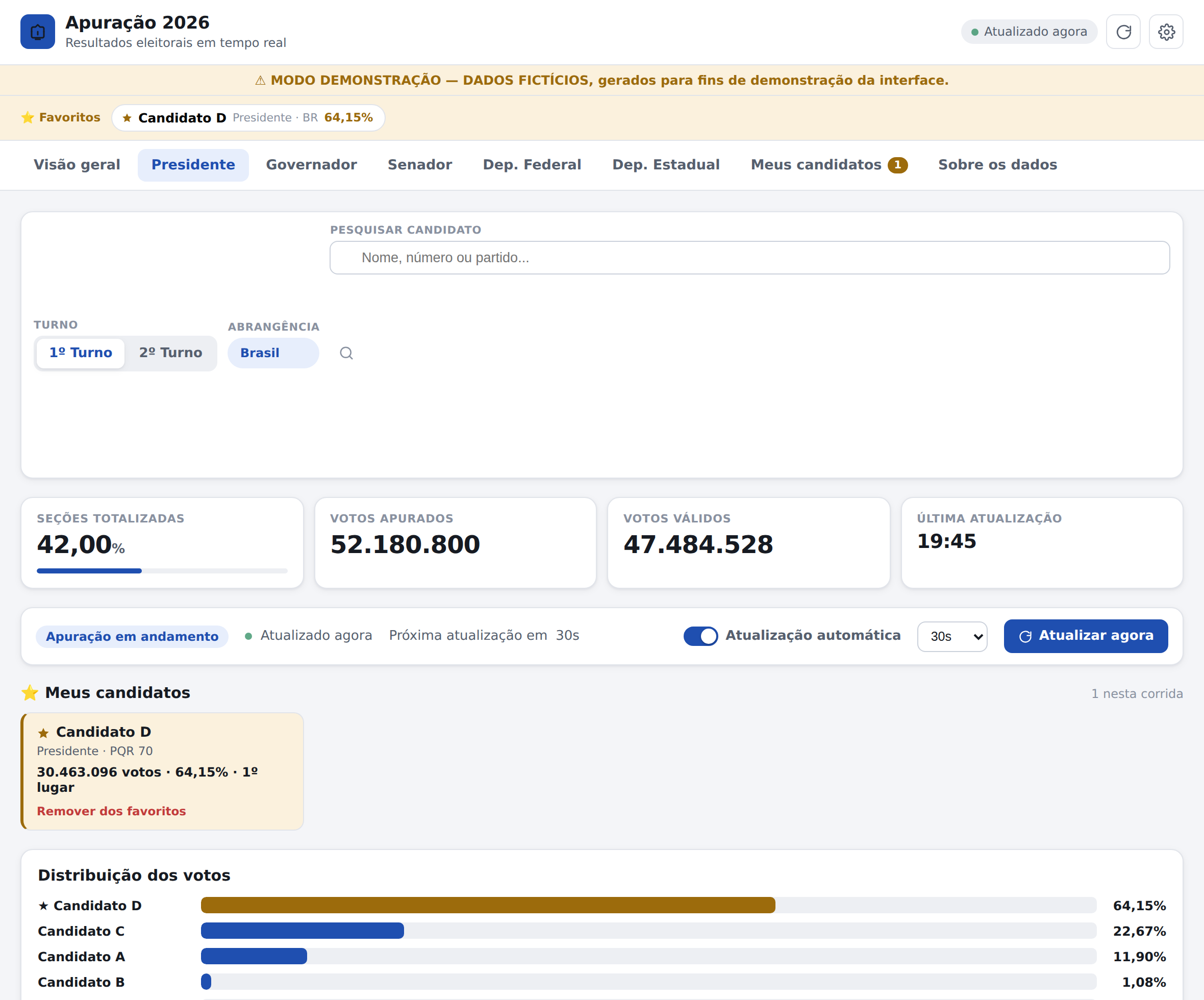This screenshot has width=1204, height=1000.
Task: Click the star icon in the Candidato D favorite card
Action: click(x=43, y=733)
